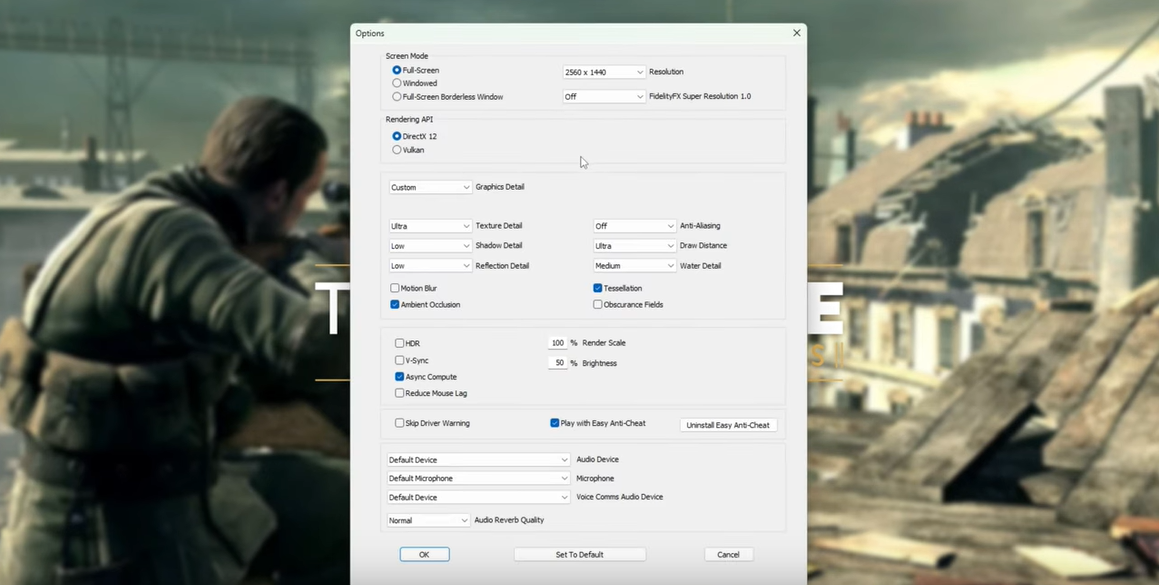Uncheck Play with Easy Anti-Cheat

click(554, 423)
